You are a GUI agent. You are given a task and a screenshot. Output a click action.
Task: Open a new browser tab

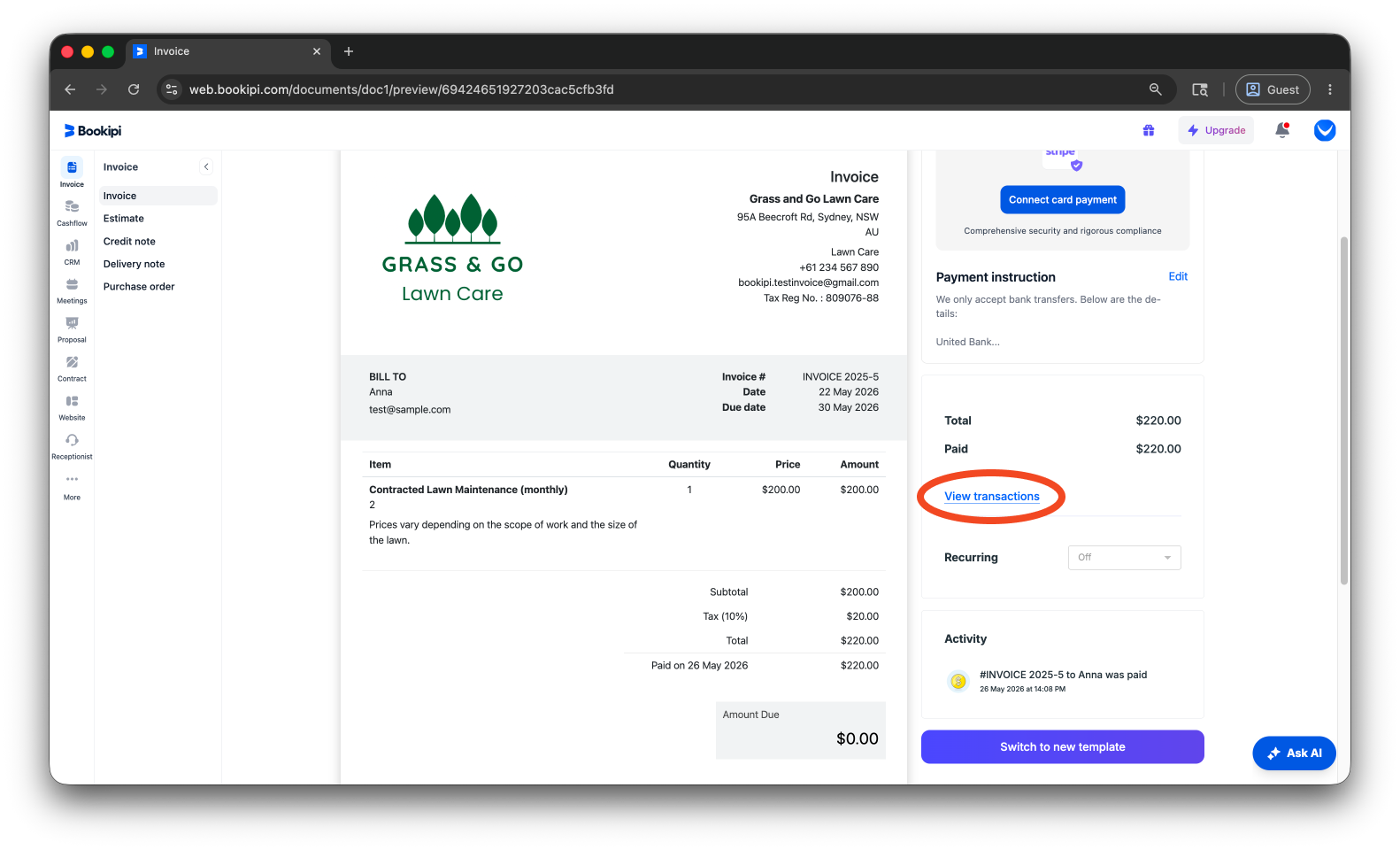point(349,51)
